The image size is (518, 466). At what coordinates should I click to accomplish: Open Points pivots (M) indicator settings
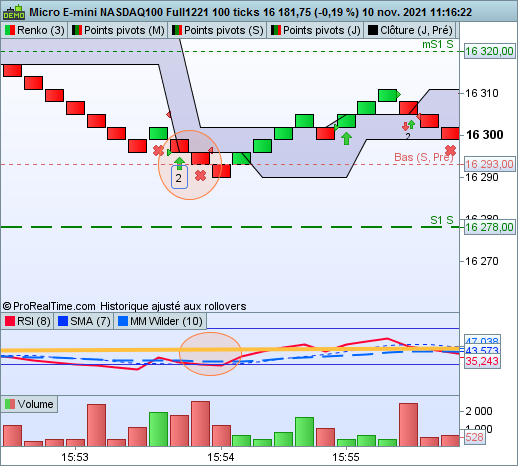point(119,30)
